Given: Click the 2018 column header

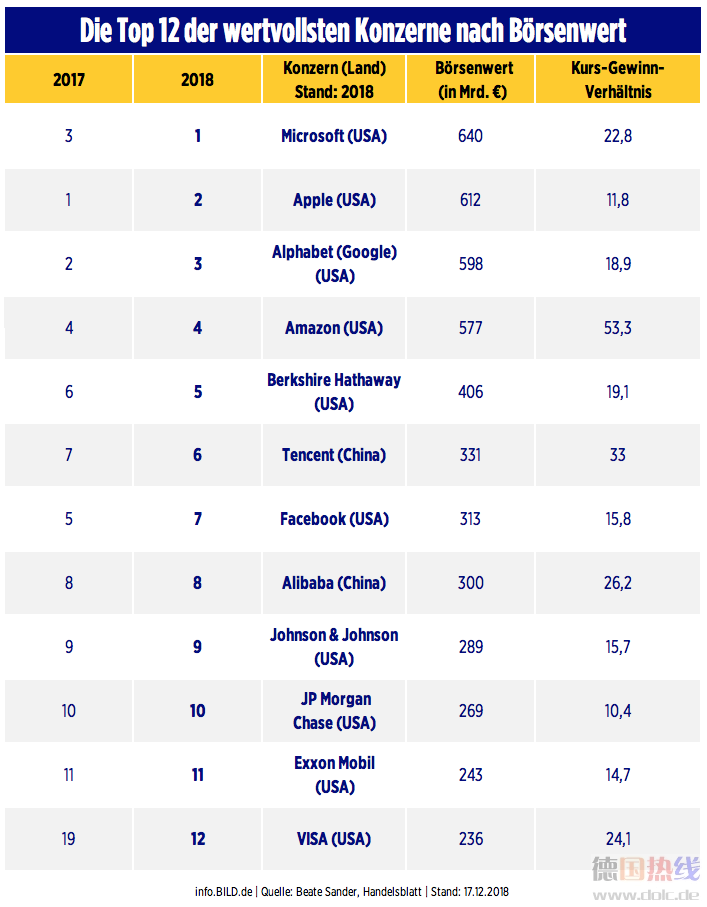Looking at the screenshot, I should coord(197,79).
